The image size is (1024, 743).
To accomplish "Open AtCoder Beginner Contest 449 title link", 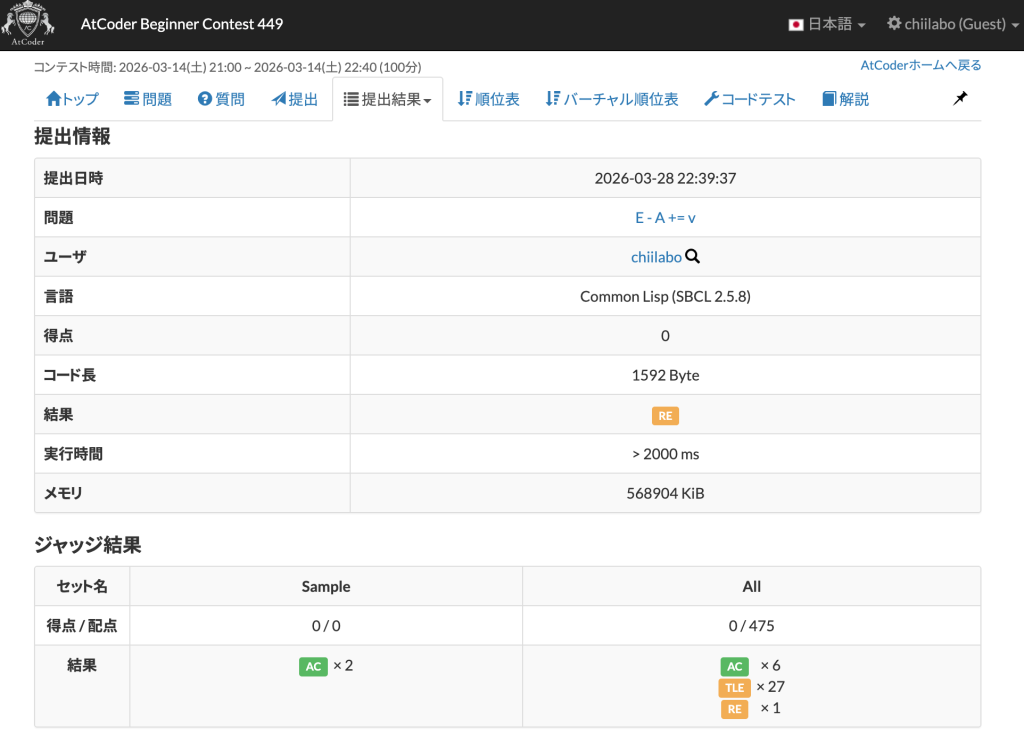I will click(x=182, y=24).
